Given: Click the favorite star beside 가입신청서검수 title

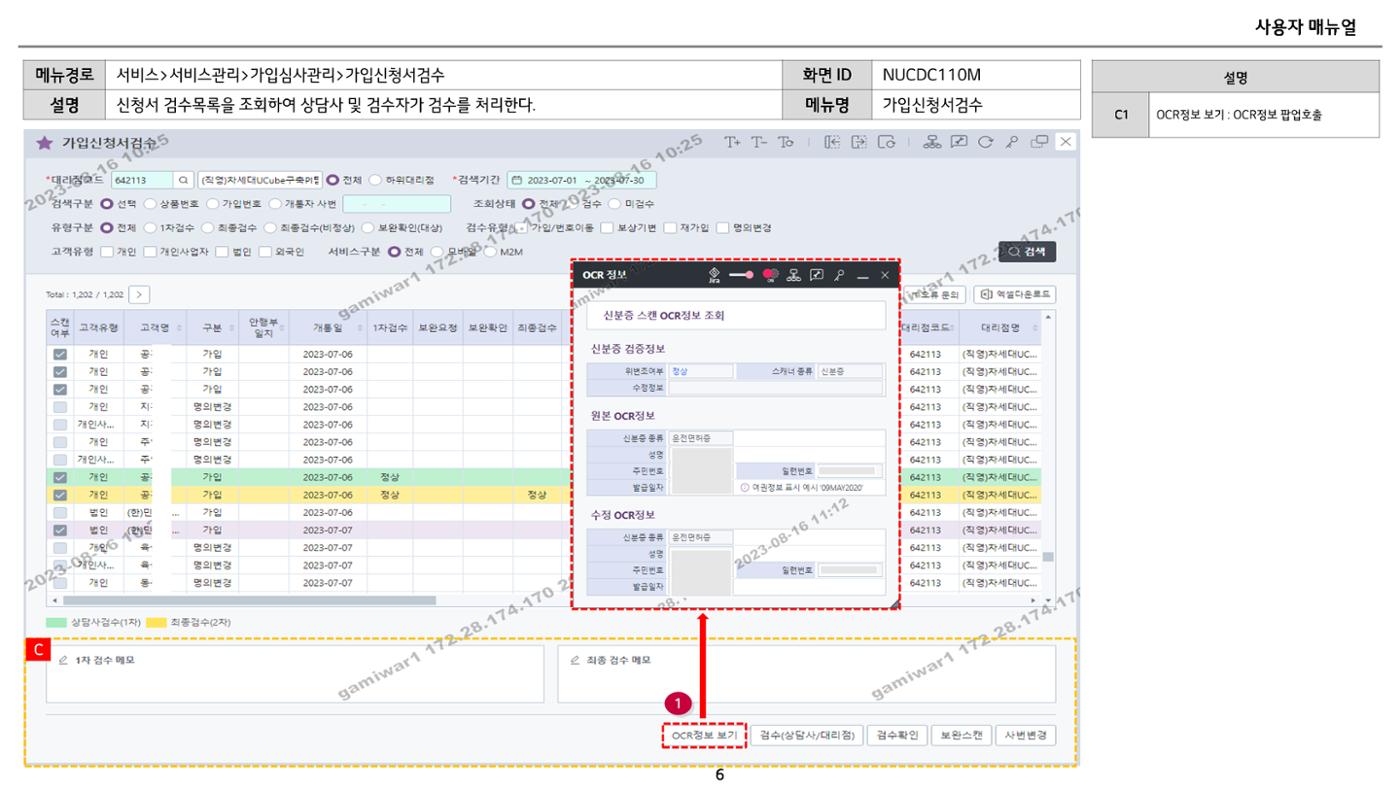Looking at the screenshot, I should pos(43,143).
